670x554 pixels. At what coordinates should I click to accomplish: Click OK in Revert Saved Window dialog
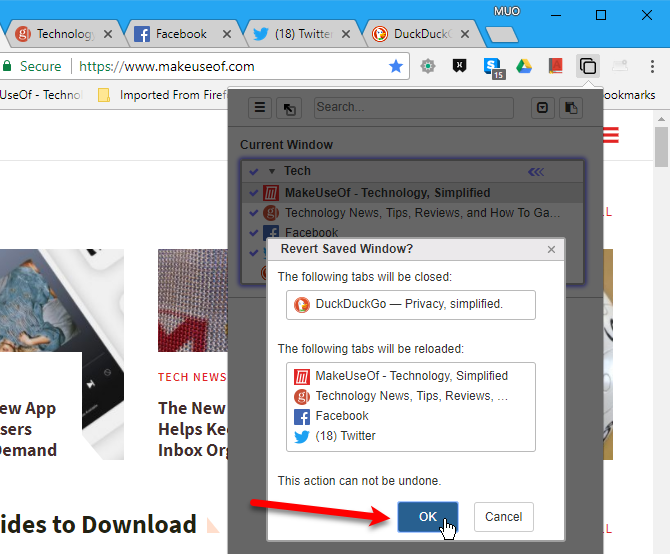point(428,517)
